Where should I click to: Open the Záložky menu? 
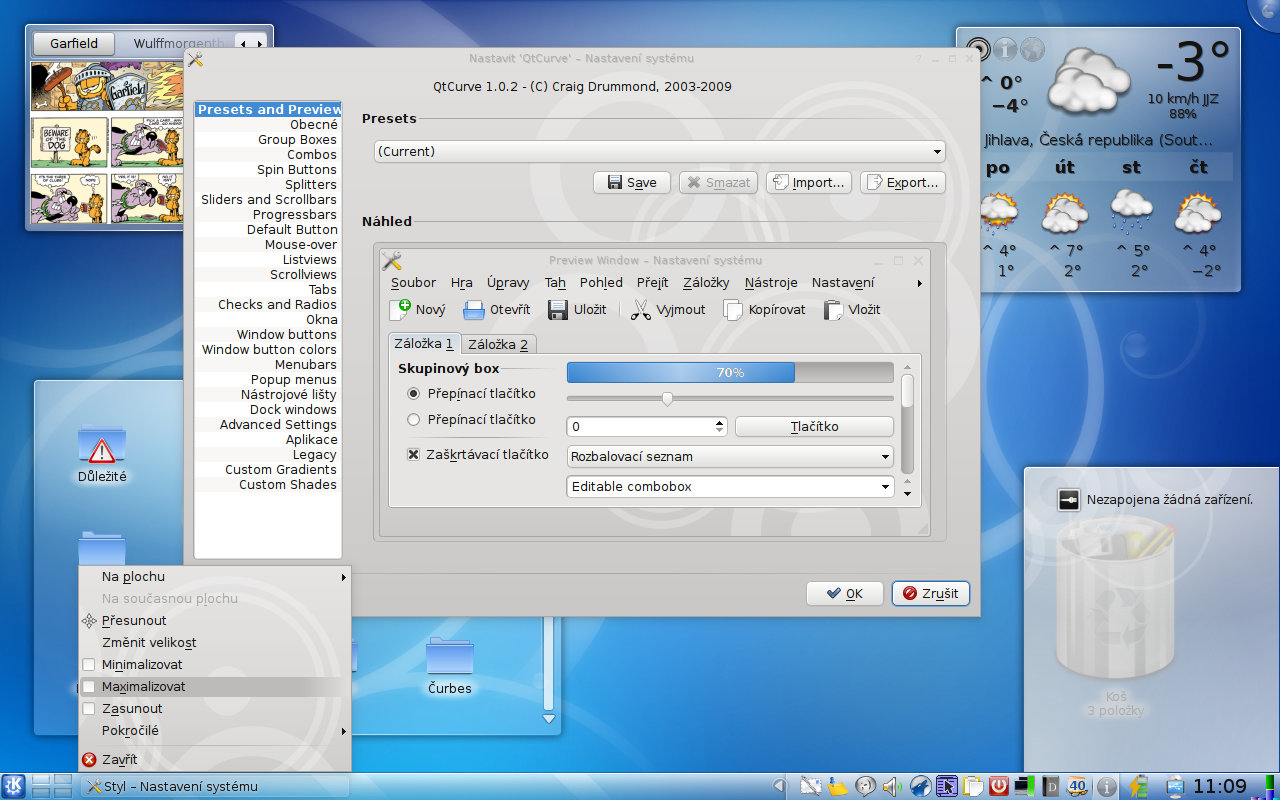(706, 283)
